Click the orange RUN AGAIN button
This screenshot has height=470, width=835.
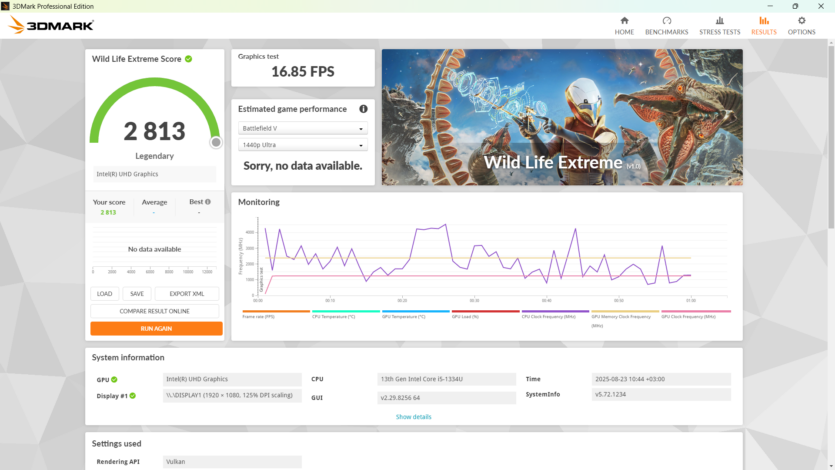click(156, 328)
